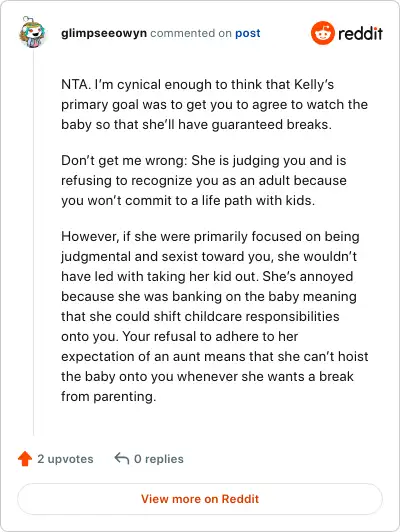Image resolution: width=400 pixels, height=532 pixels.
Task: Click the glimpseeowyn Snoo avatar
Action: (33, 33)
